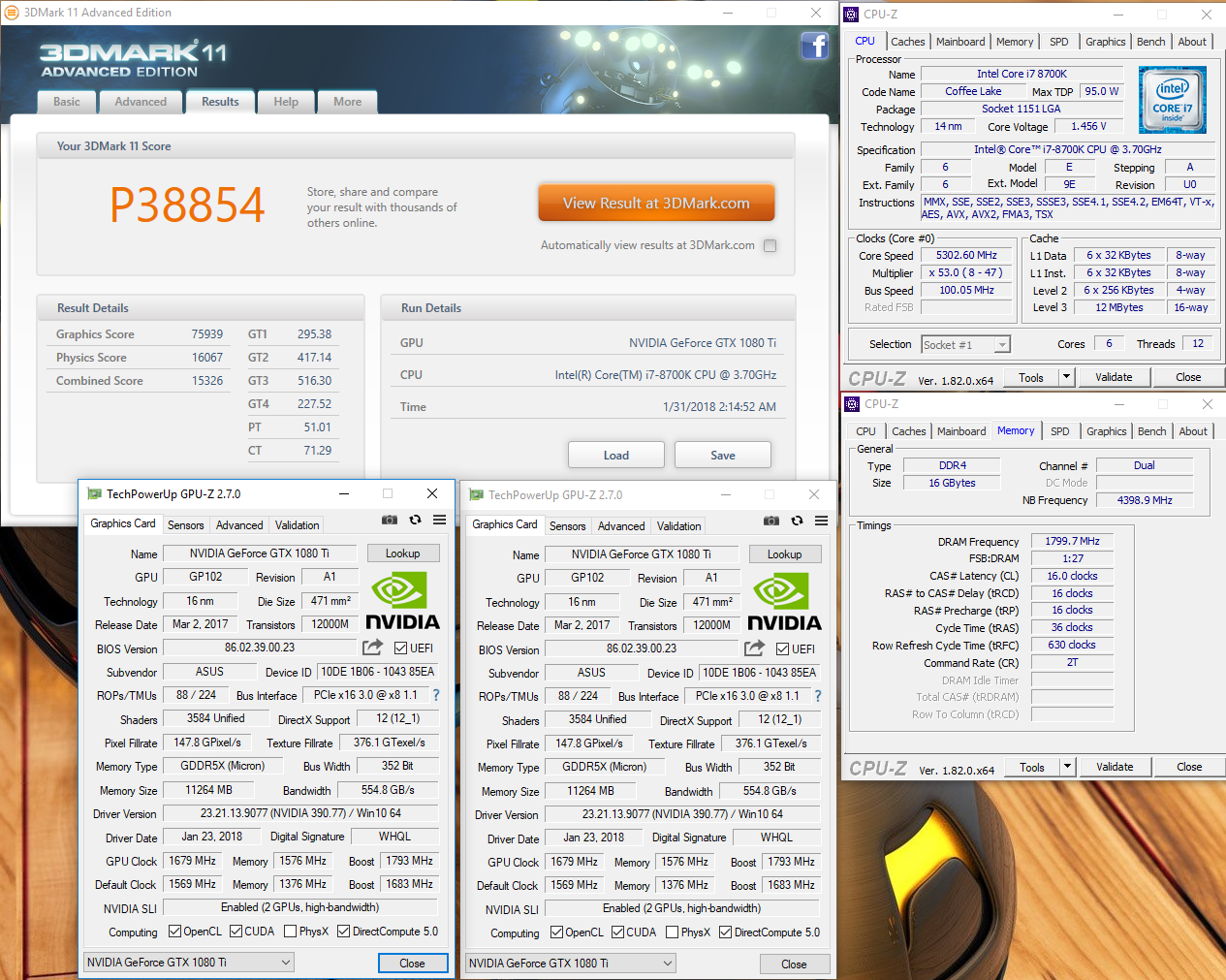The height and width of the screenshot is (980, 1226).
Task: Click the right GPU-Z title bar icon
Action: (x=476, y=494)
